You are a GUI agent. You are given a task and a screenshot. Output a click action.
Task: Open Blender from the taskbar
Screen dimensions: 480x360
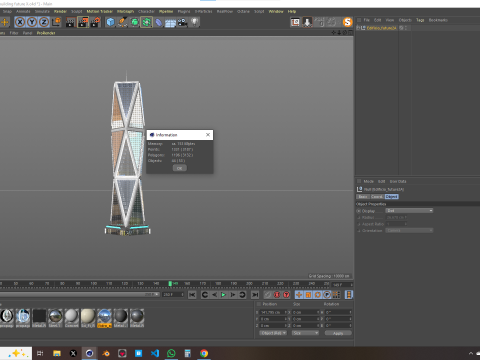[x=106, y=353]
